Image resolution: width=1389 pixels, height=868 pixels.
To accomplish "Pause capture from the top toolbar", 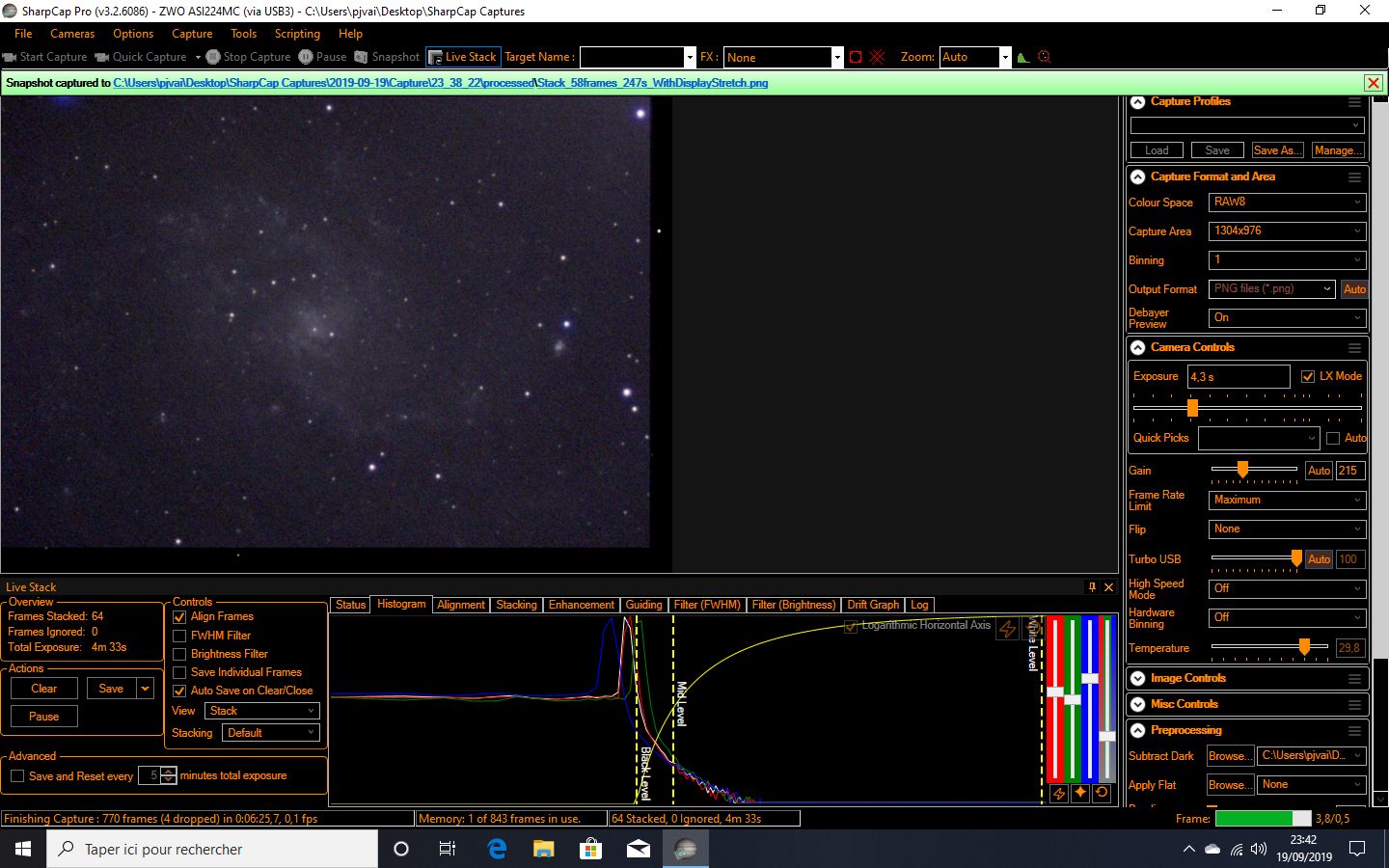I will coord(322,57).
